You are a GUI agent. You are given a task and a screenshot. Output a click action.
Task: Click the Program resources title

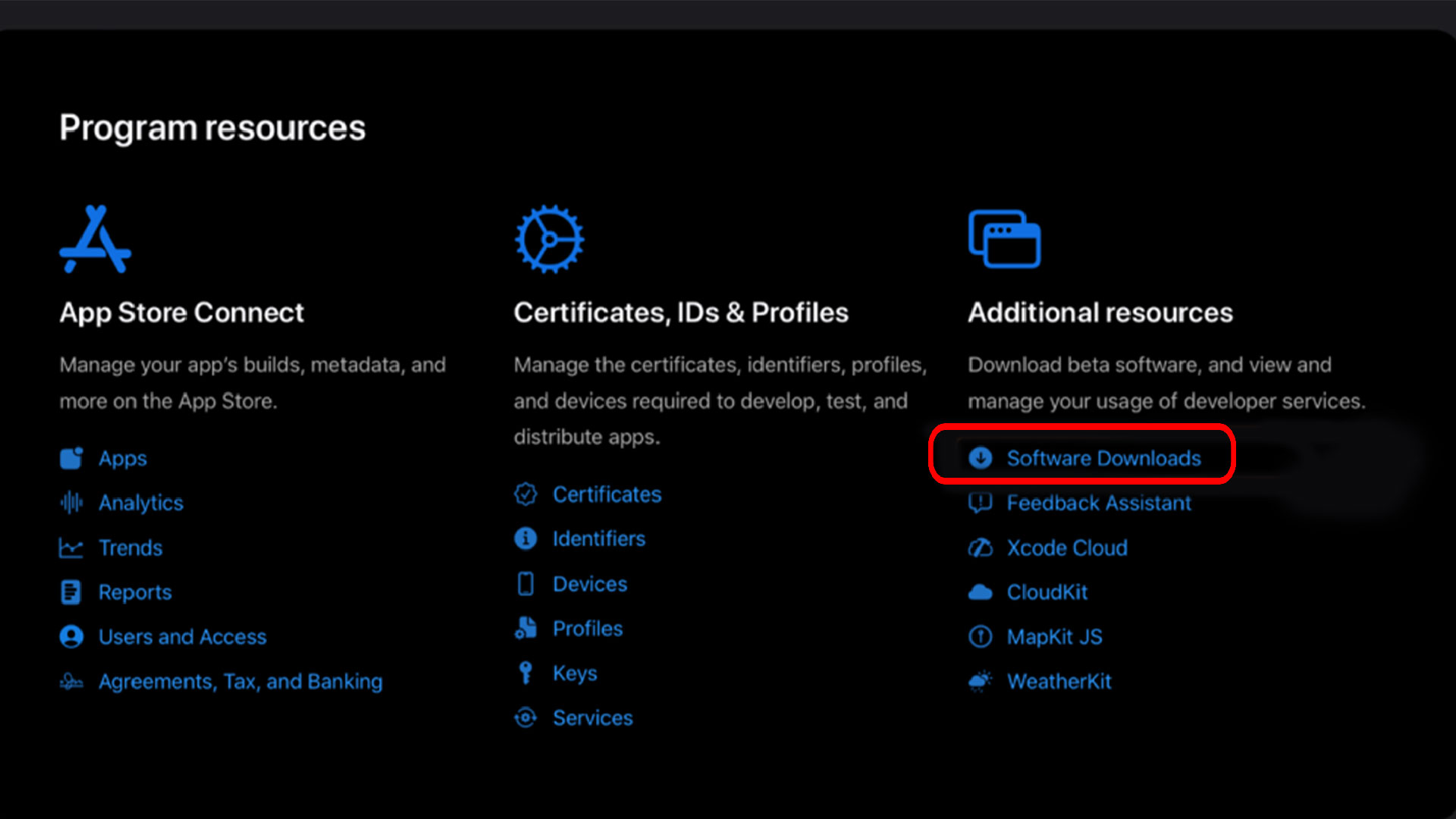coord(213,128)
